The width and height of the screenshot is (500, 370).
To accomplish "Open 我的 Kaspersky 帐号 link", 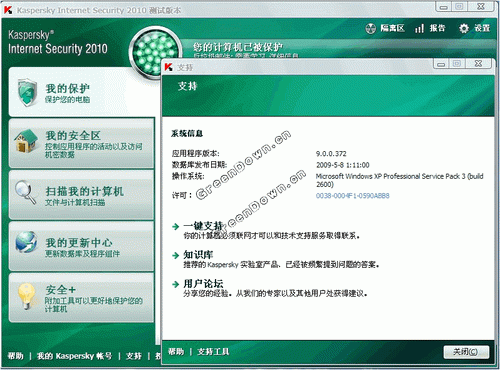I will click(x=74, y=356).
